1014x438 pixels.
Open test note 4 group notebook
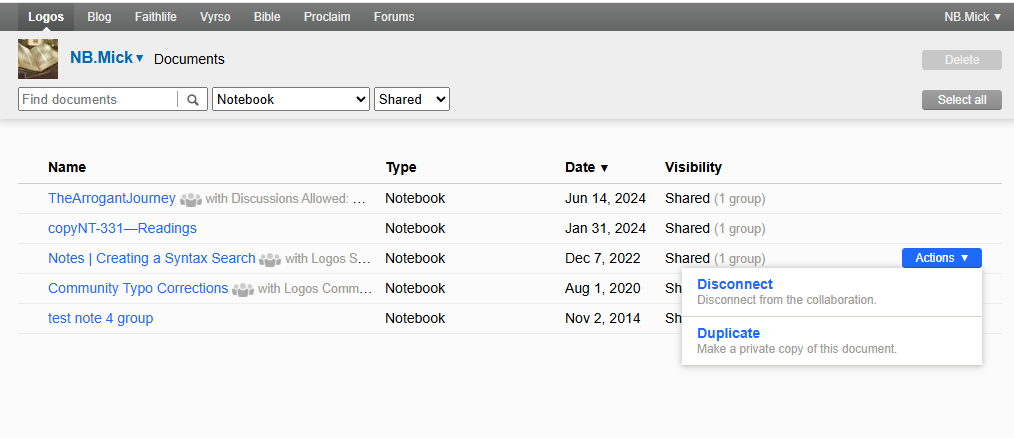pyautogui.click(x=101, y=318)
